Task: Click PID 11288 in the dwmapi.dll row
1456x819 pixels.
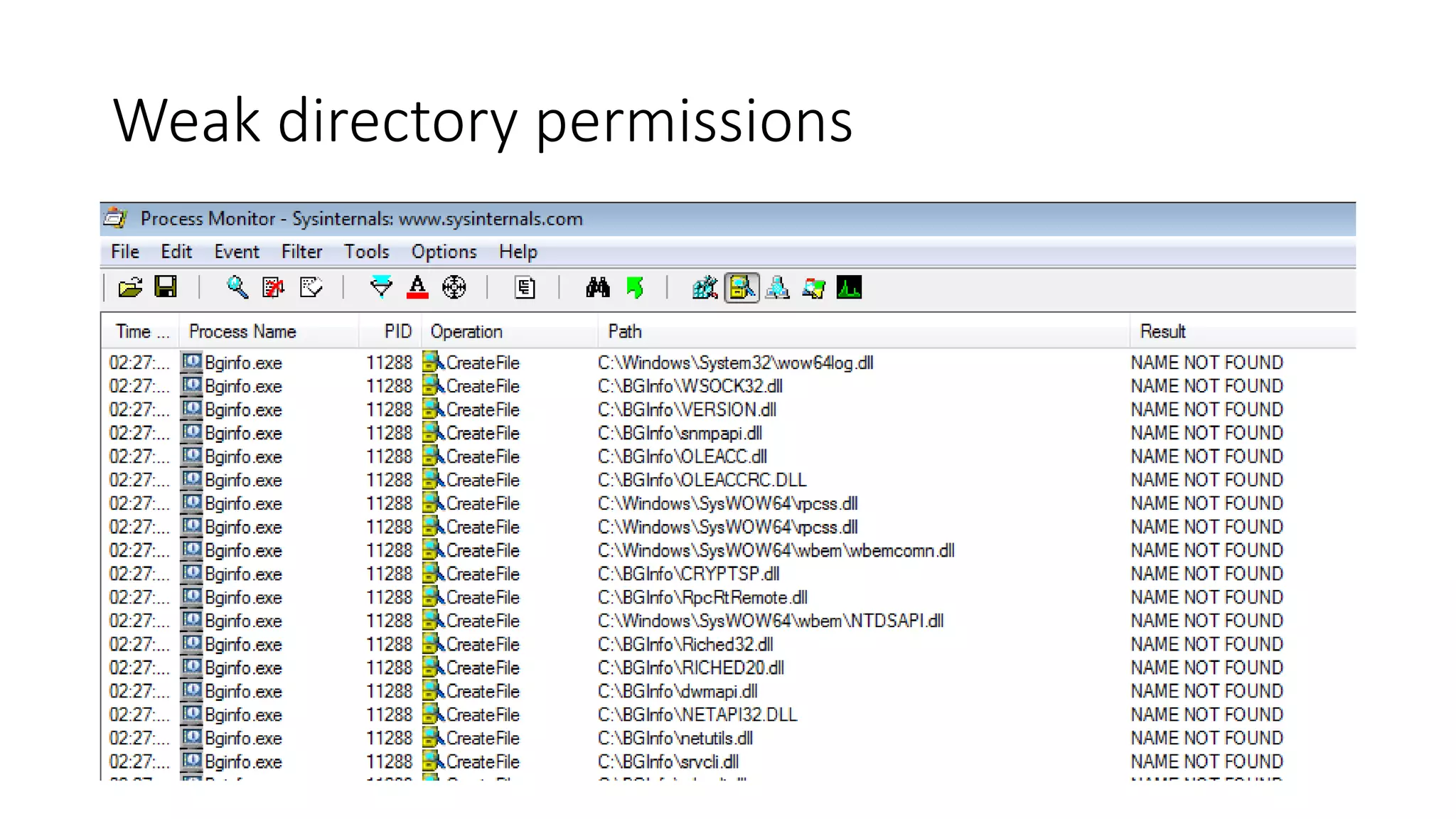Action: point(389,691)
